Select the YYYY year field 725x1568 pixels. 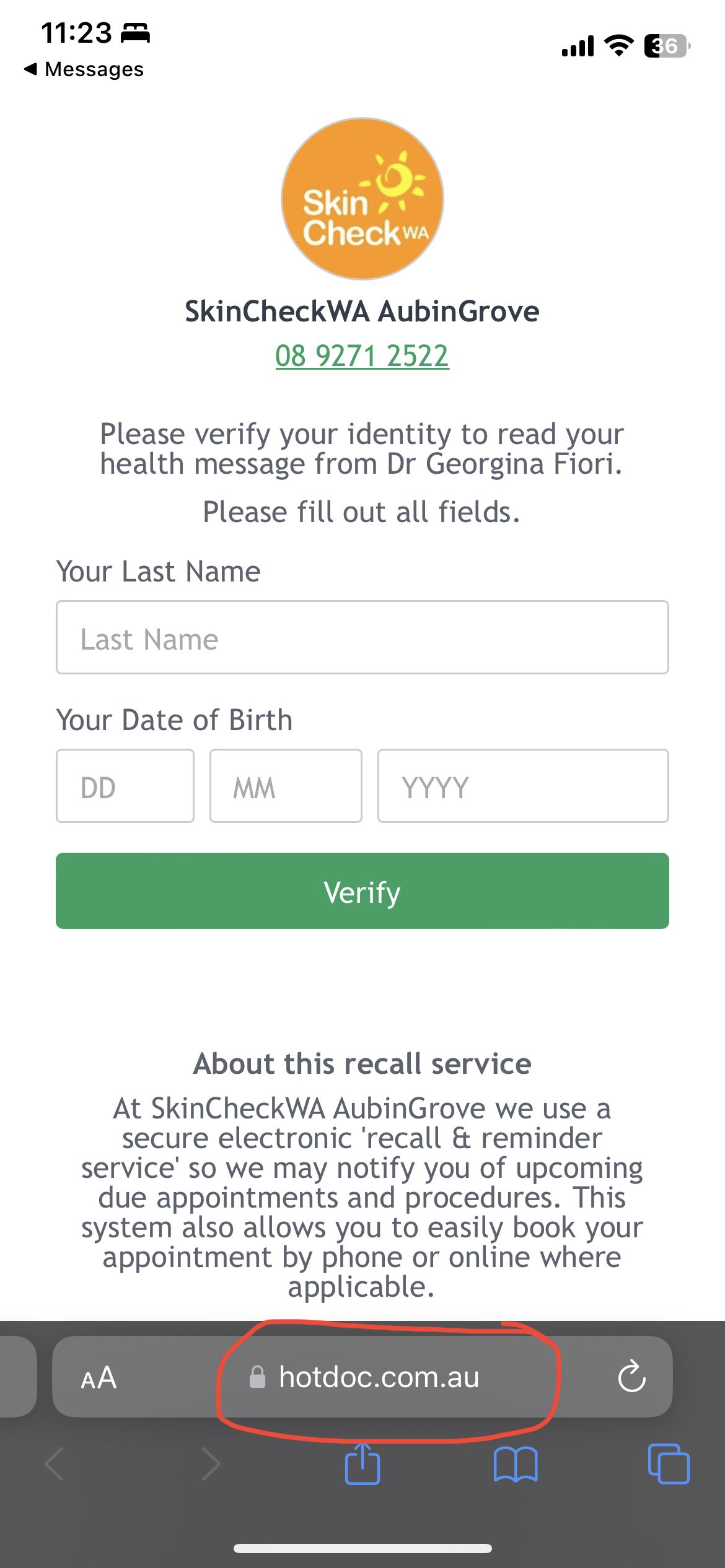pos(523,786)
